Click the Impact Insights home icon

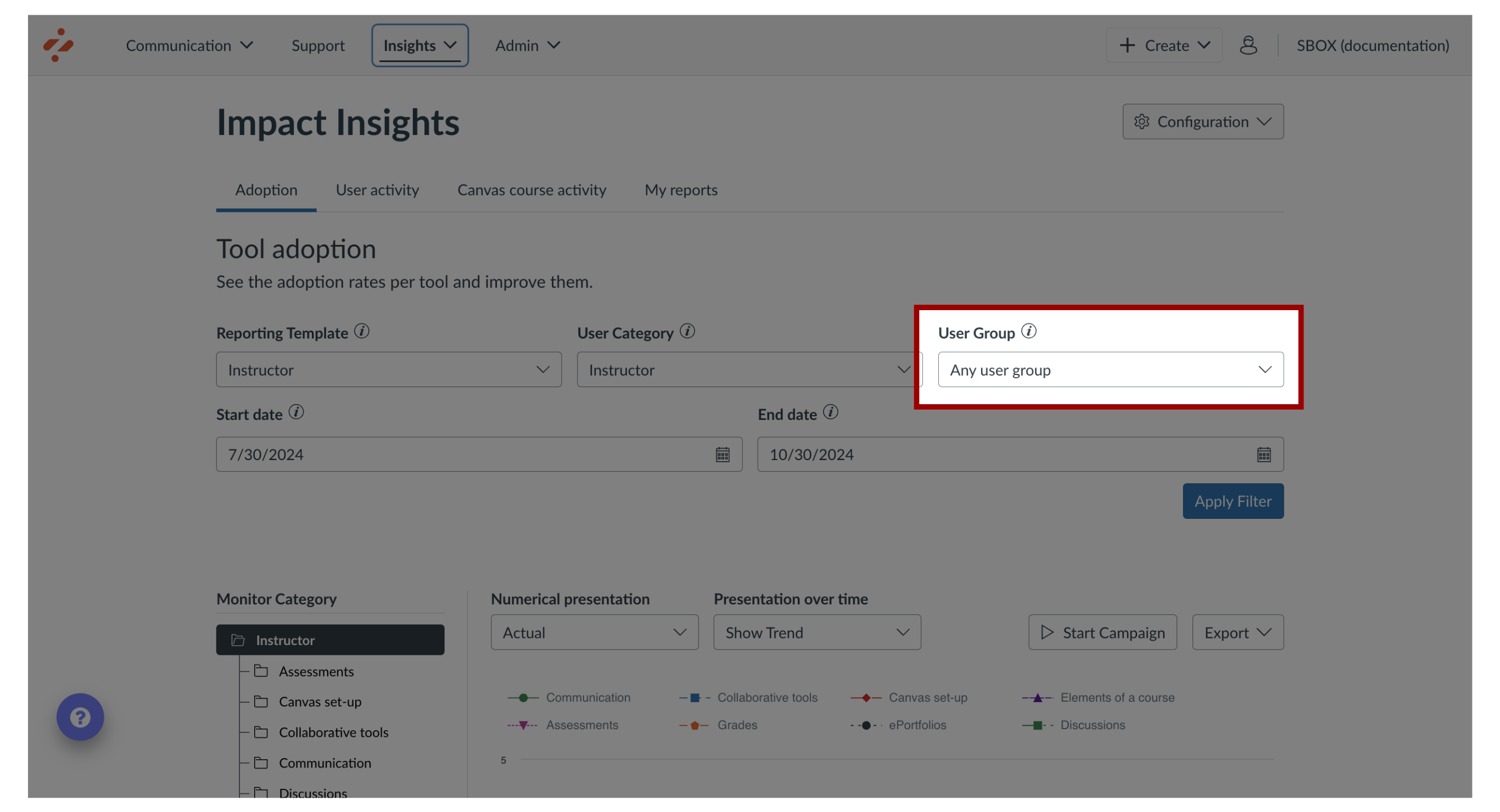[x=58, y=45]
